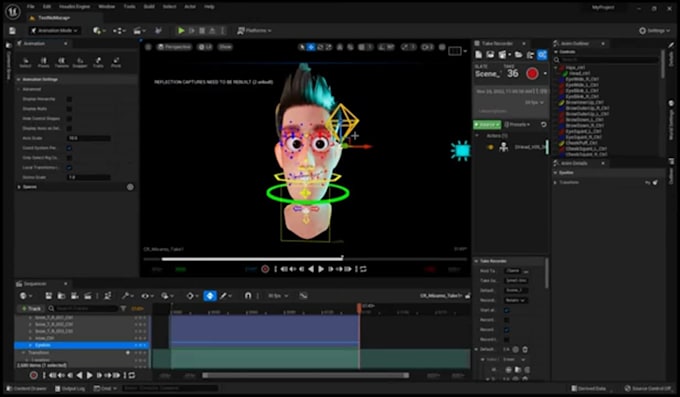Click the Sequencer filter funnel icon
Viewport: 680px width, 397px height.
123,308
